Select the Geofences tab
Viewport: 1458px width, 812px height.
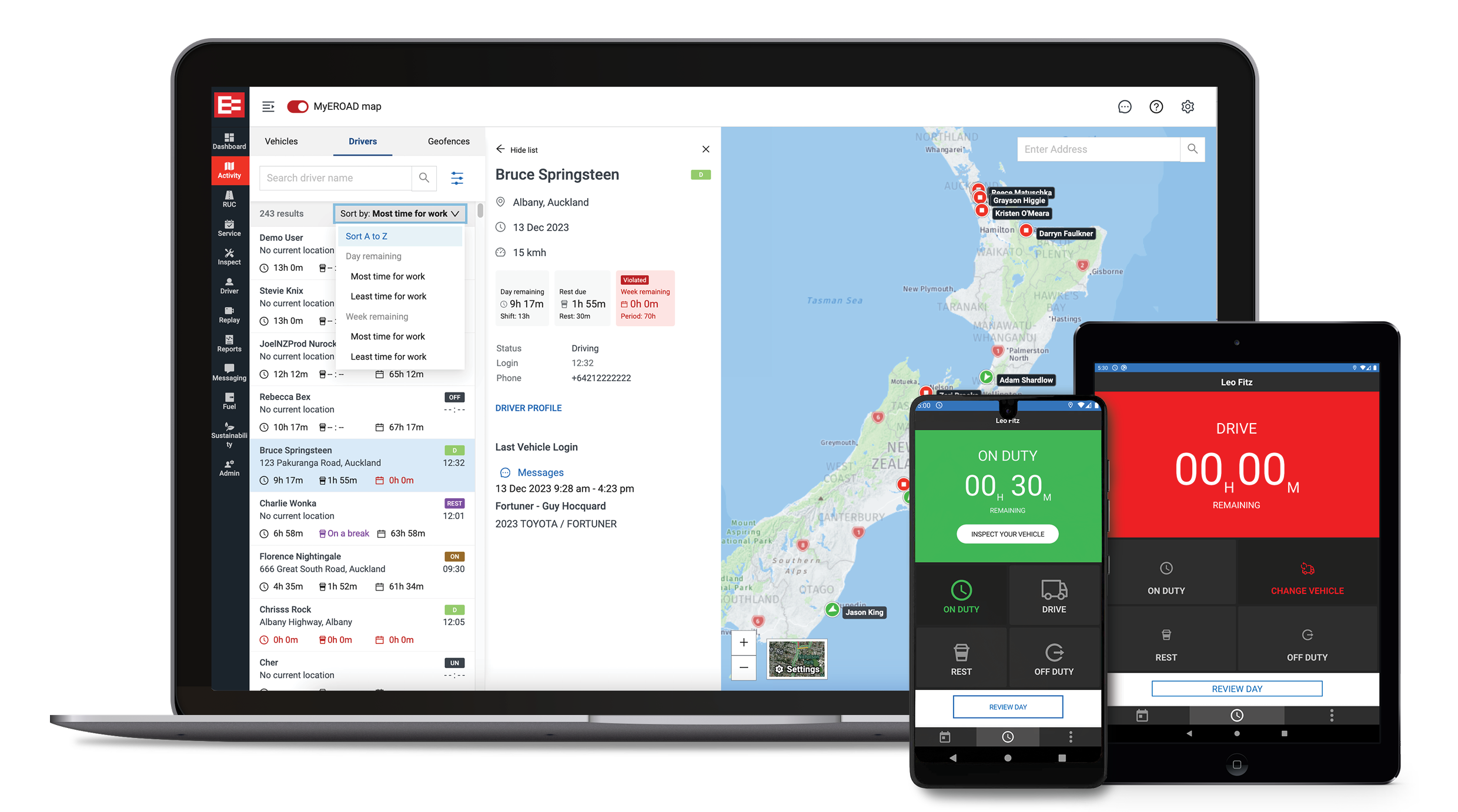448,141
